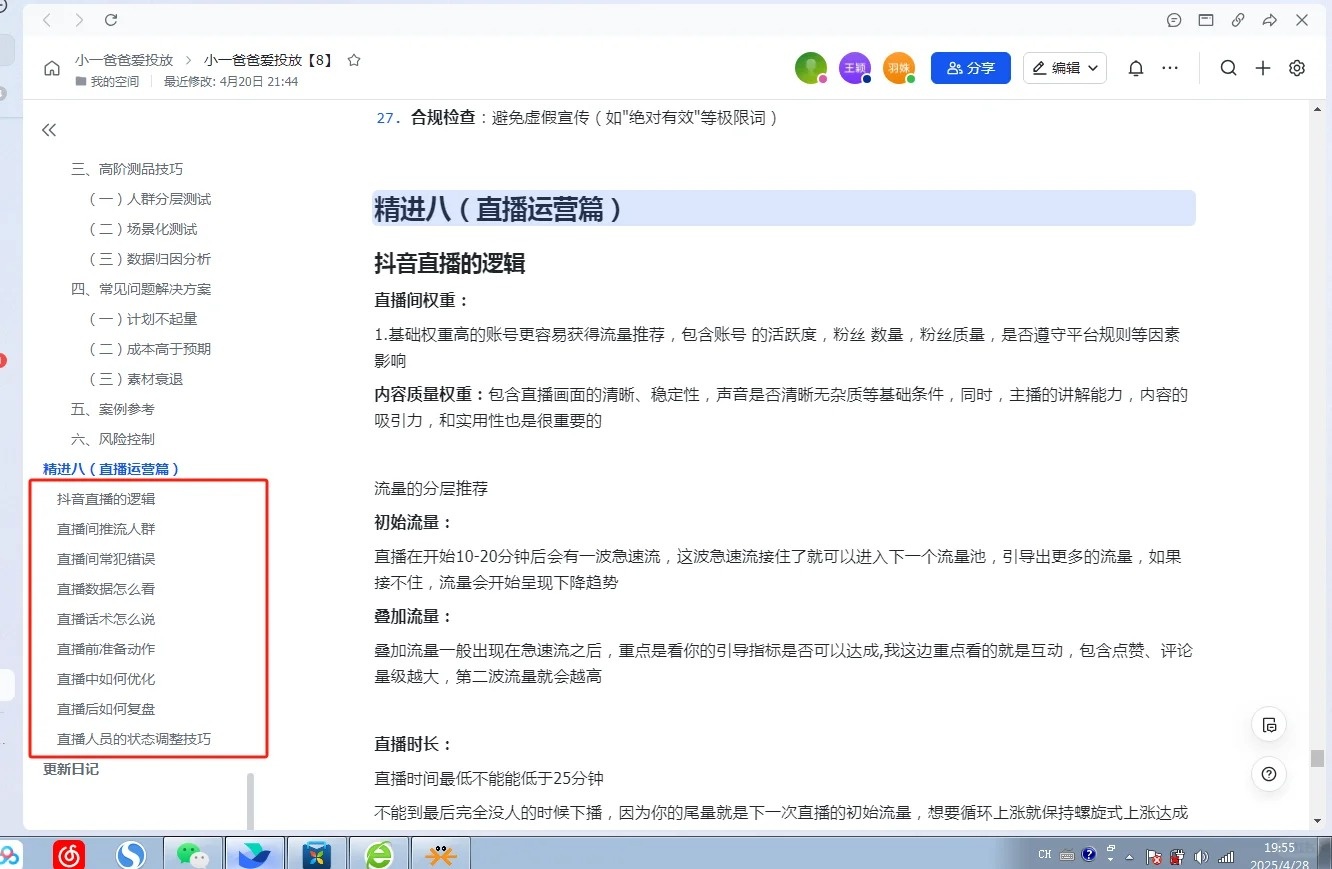This screenshot has width=1332, height=869.
Task: Open the floating document tools icon
Action: pos(1269,725)
